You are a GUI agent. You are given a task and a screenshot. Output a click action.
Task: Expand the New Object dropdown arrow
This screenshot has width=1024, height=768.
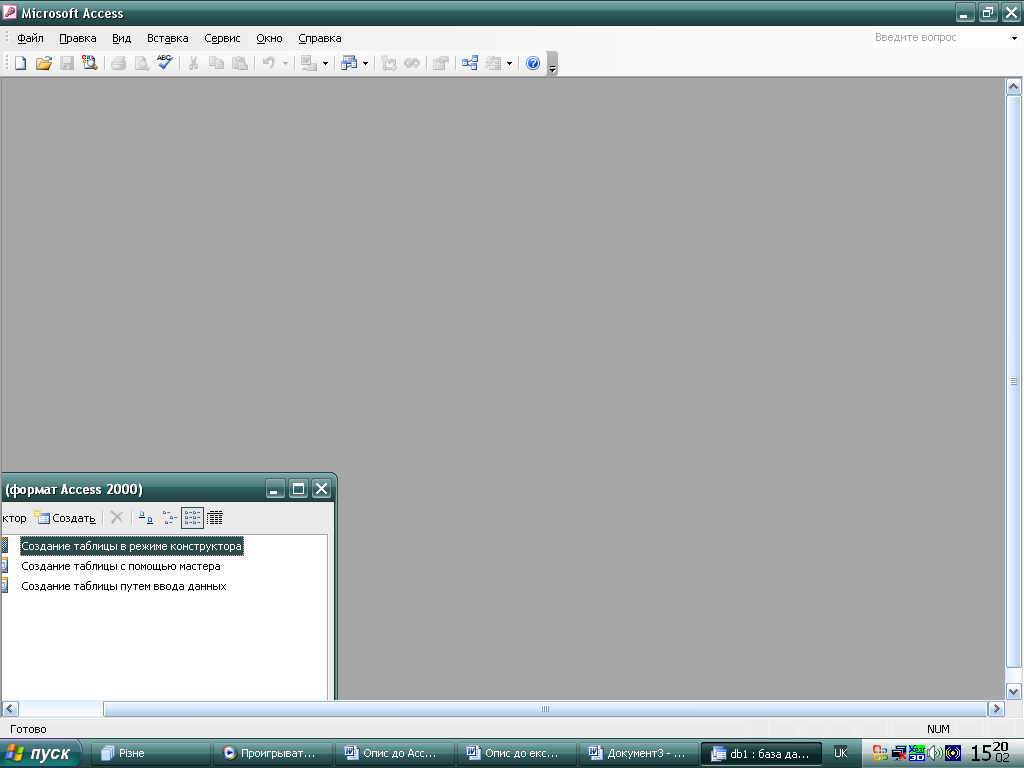coord(509,63)
